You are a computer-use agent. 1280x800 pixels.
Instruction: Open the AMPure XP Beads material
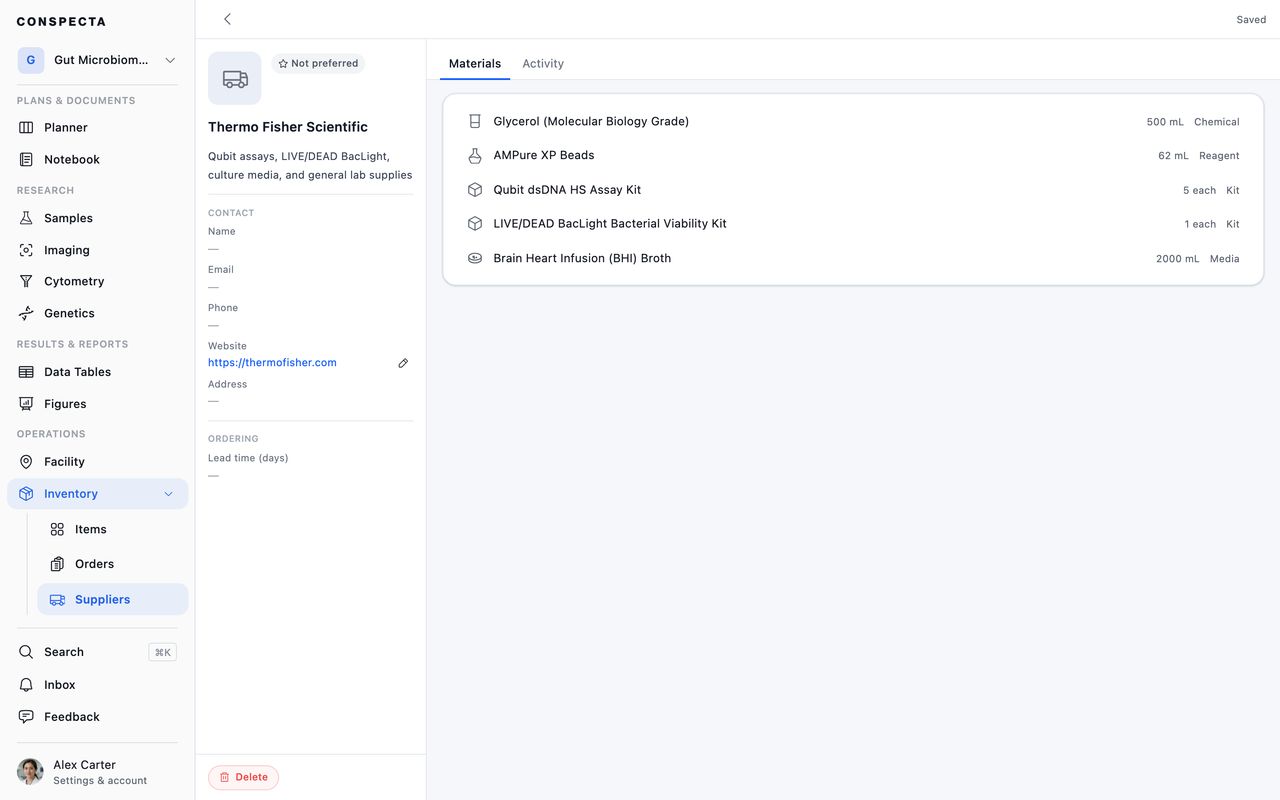[853, 156]
